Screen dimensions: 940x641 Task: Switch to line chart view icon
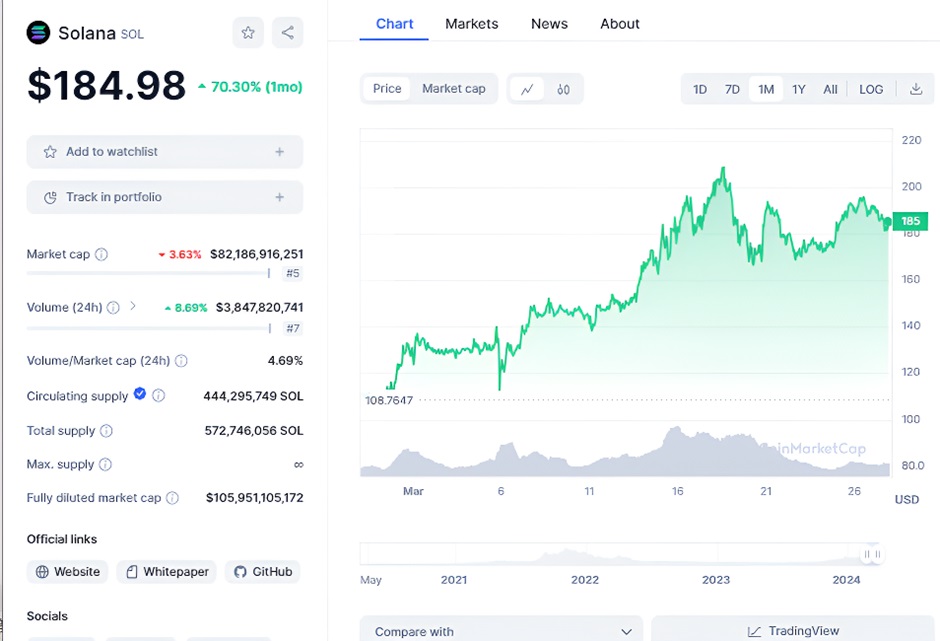tap(527, 89)
